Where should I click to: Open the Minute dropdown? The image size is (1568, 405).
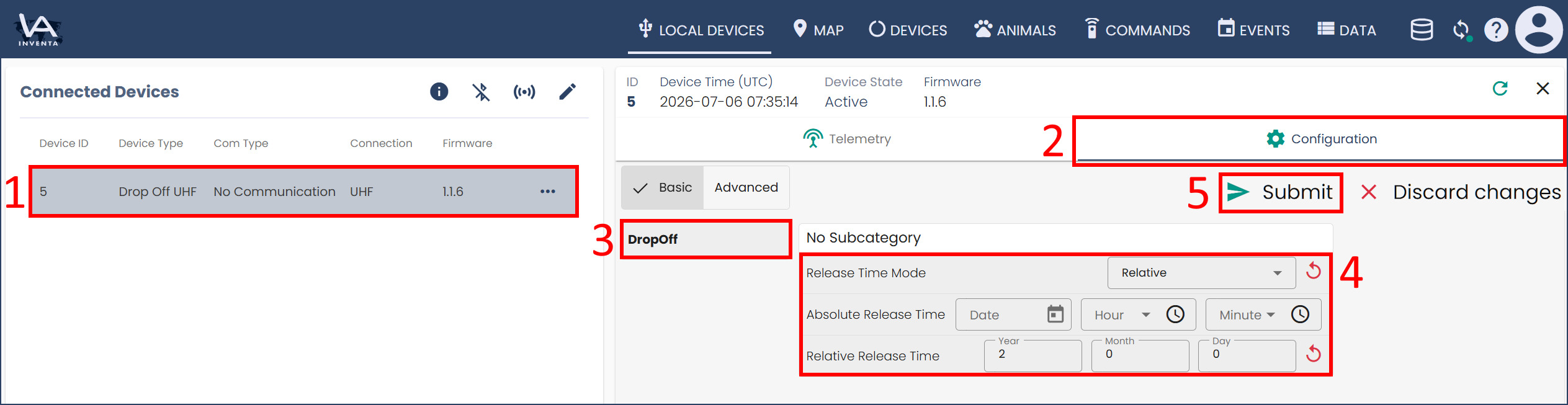pyautogui.click(x=1247, y=315)
